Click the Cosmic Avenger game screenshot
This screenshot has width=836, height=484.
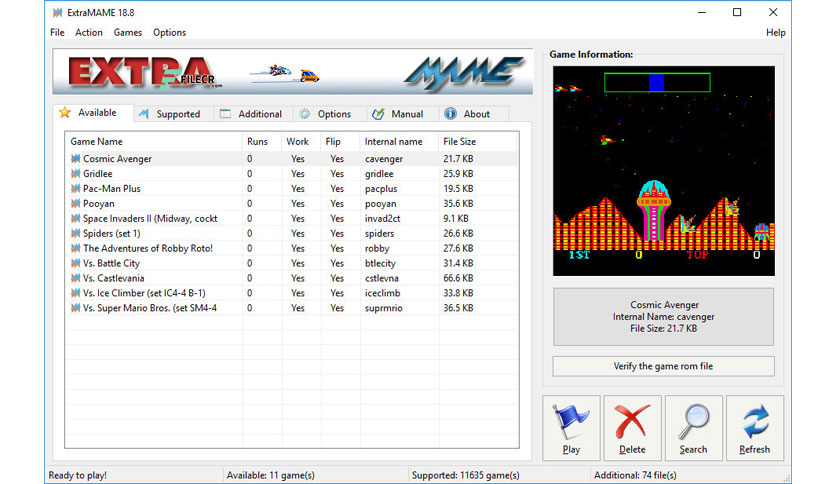tap(664, 171)
